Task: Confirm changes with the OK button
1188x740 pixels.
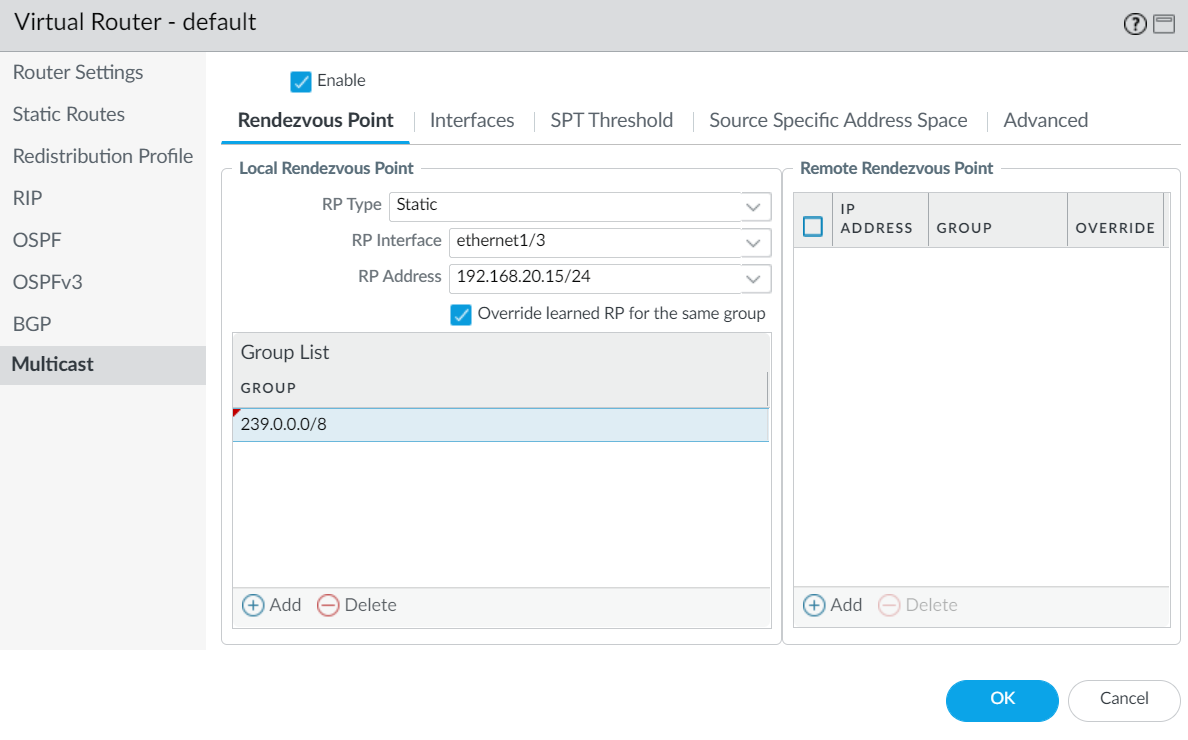Action: tap(1001, 701)
